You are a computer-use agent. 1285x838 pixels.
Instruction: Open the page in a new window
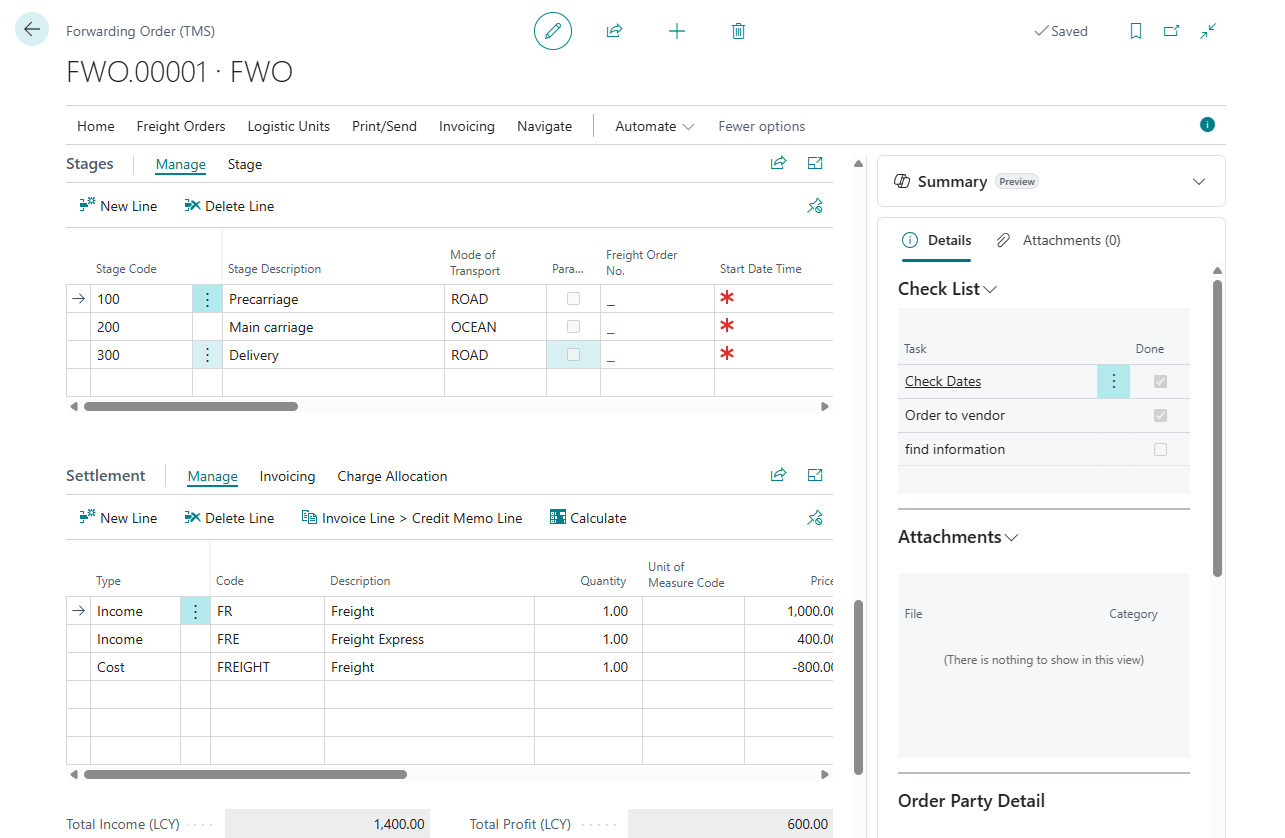point(1171,31)
